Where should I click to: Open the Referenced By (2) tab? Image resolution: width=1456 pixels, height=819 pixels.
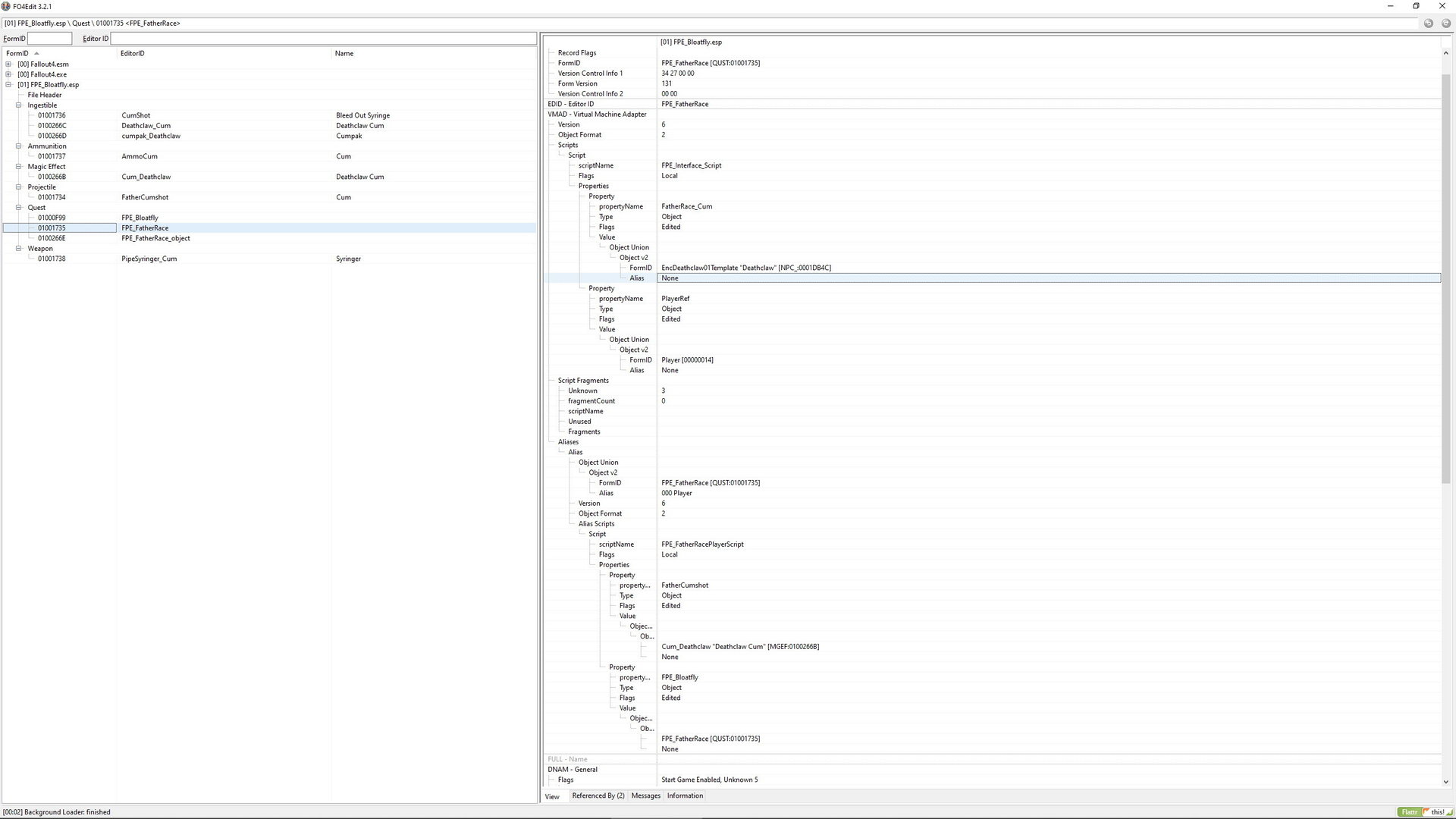click(x=598, y=795)
